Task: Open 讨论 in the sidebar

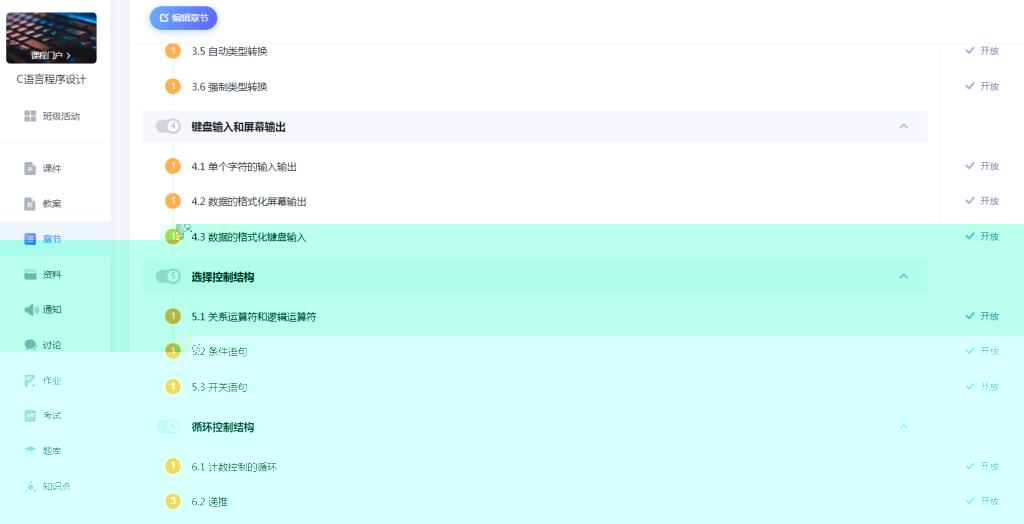Action: 52,345
